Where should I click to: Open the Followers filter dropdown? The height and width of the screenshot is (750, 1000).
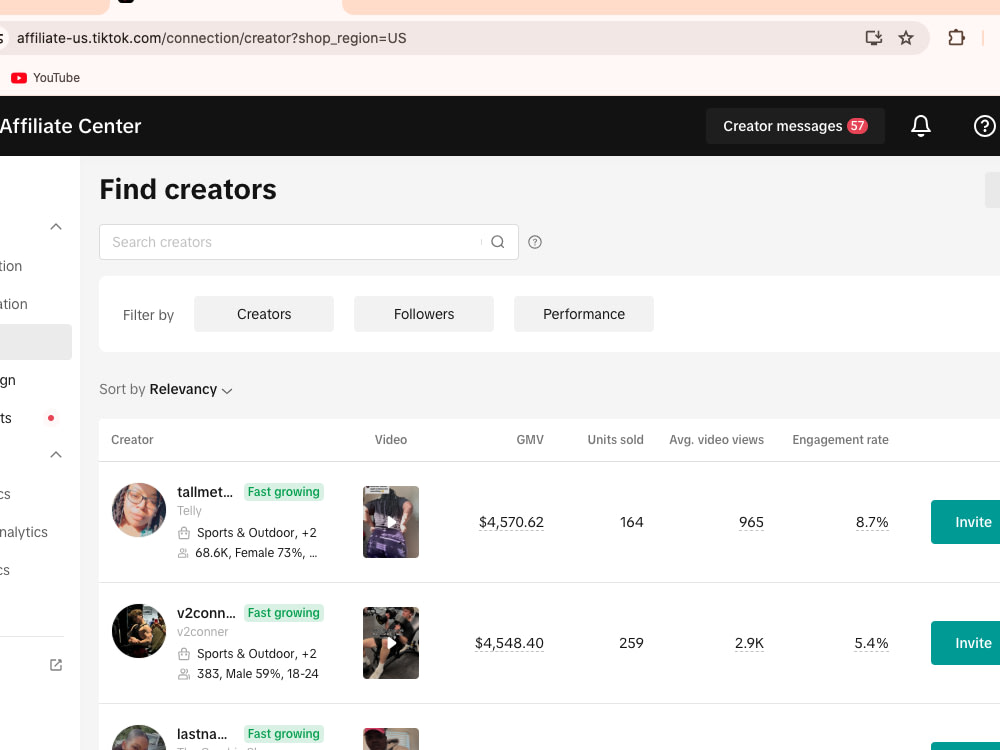[x=424, y=314]
